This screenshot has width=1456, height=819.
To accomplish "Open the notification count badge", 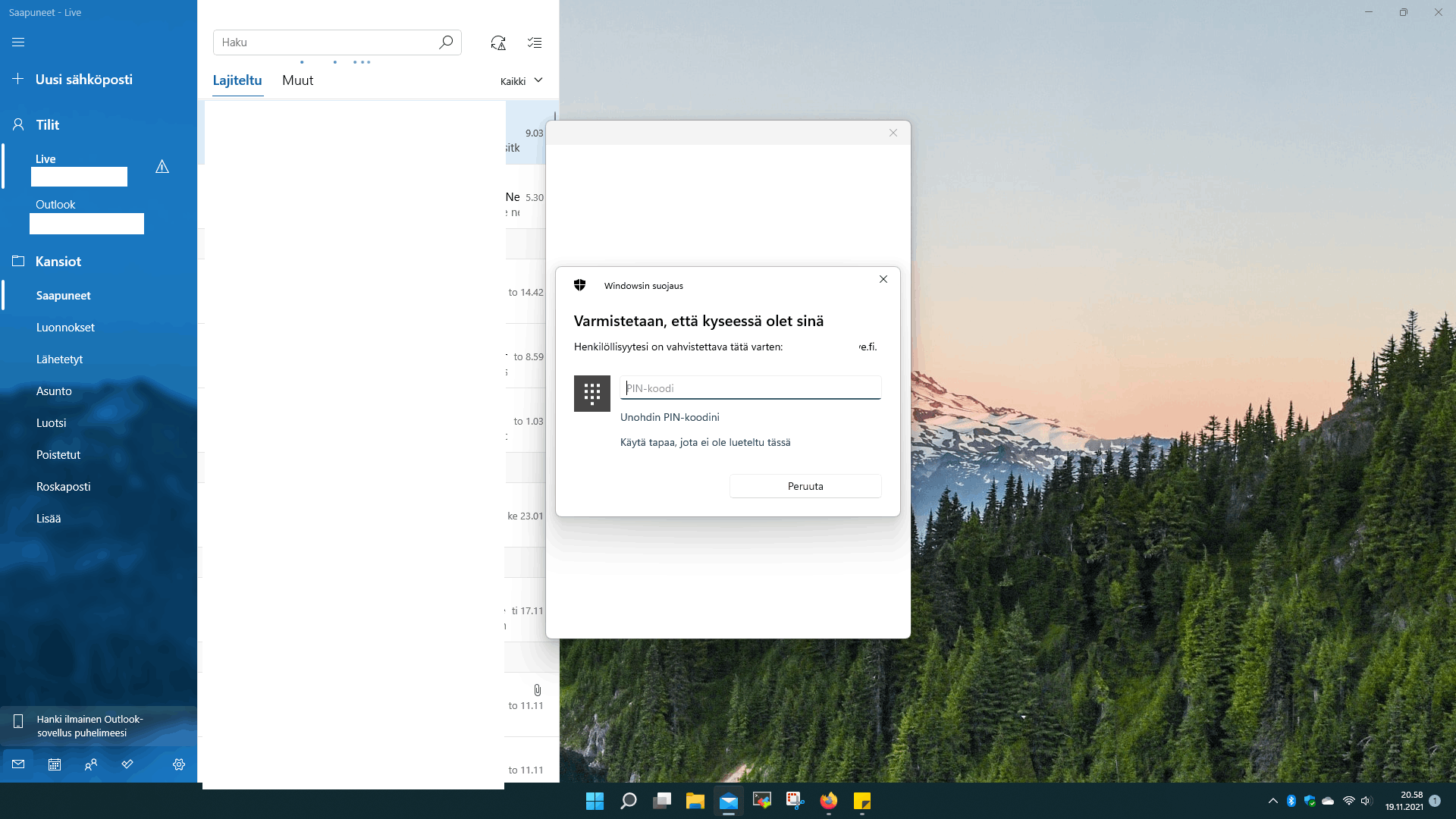I will click(x=1435, y=801).
